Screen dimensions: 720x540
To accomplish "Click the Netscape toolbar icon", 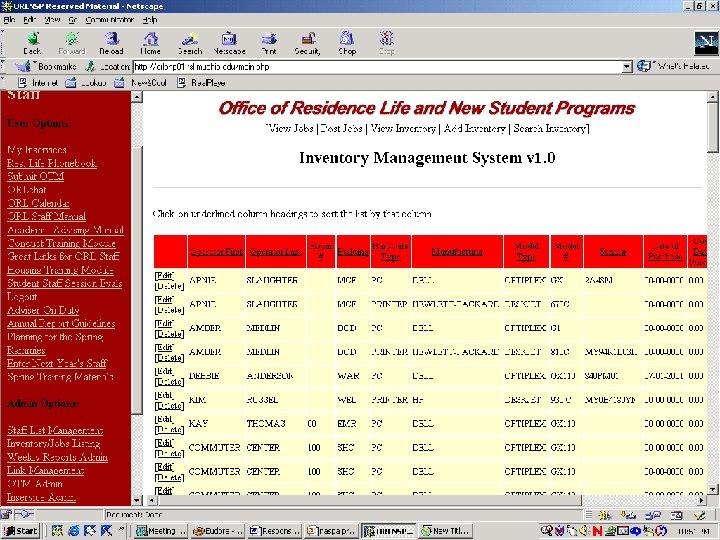I will click(229, 42).
